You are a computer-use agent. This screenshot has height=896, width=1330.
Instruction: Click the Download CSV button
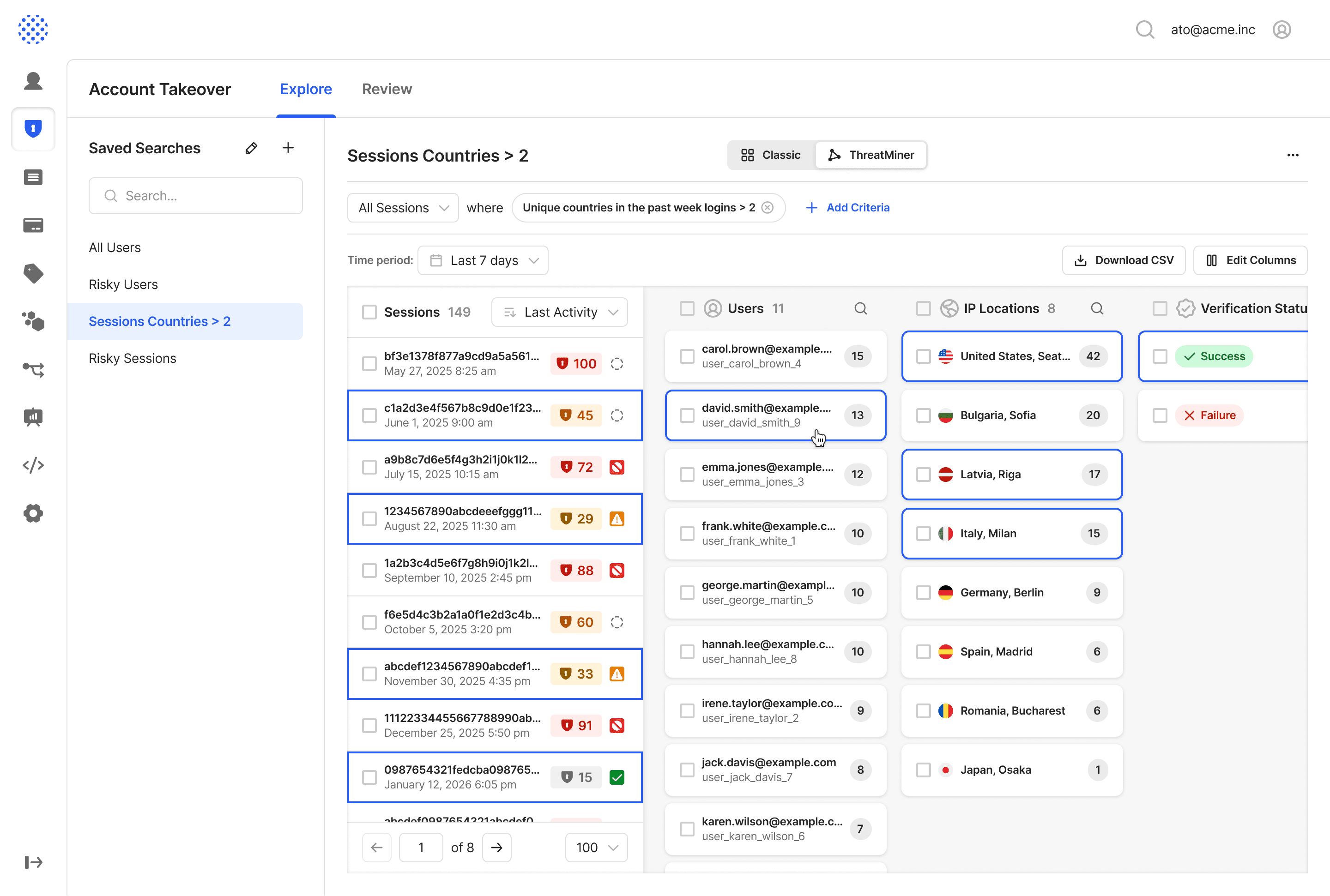(1123, 260)
